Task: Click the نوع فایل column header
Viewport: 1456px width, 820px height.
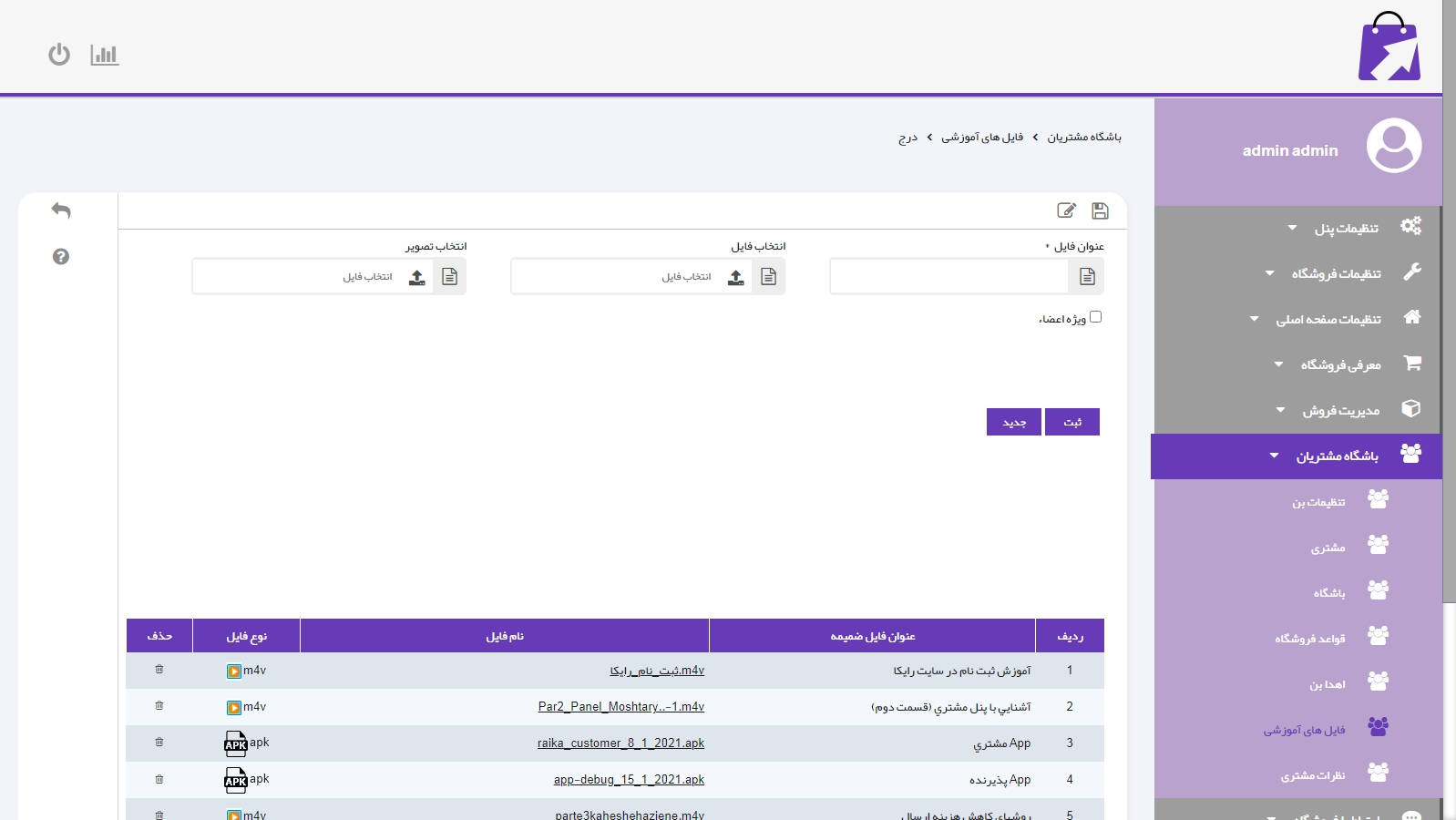Action: (247, 636)
